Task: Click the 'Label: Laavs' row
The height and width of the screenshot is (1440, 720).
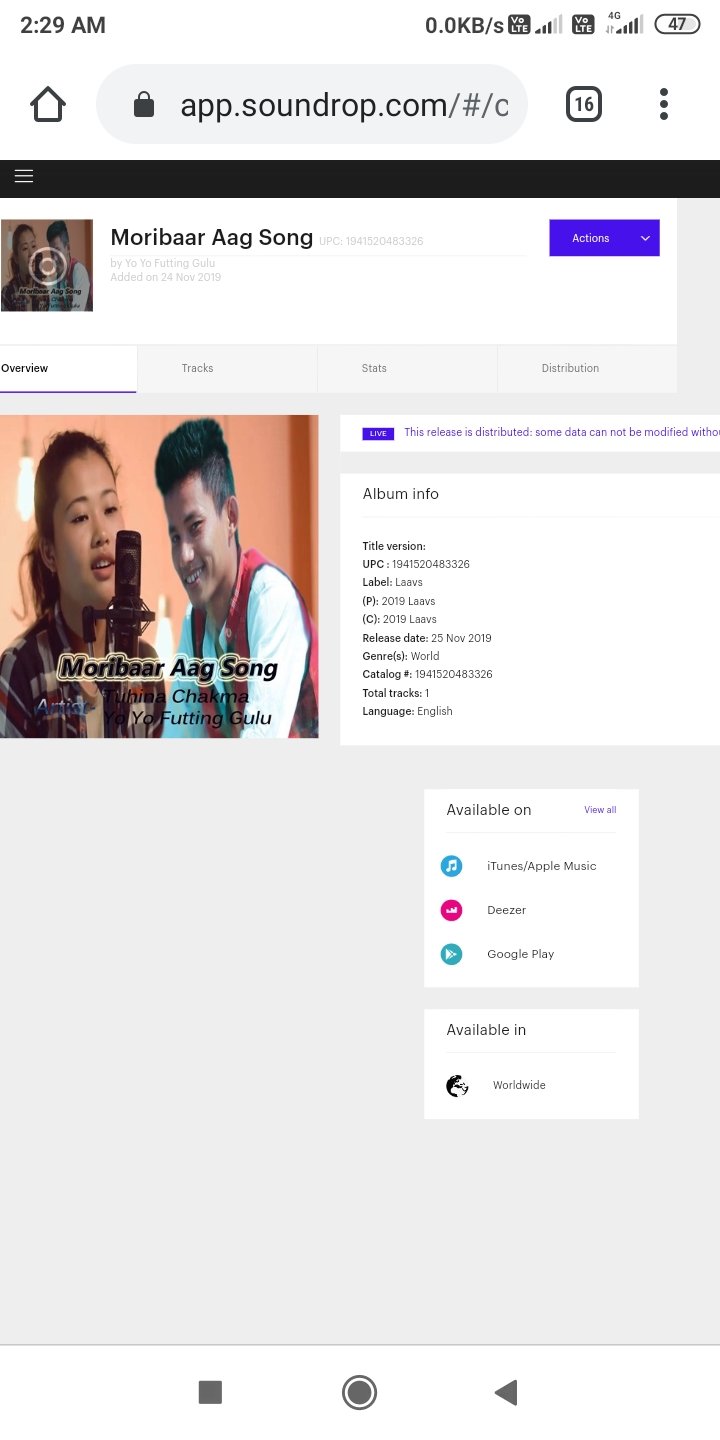Action: [392, 582]
